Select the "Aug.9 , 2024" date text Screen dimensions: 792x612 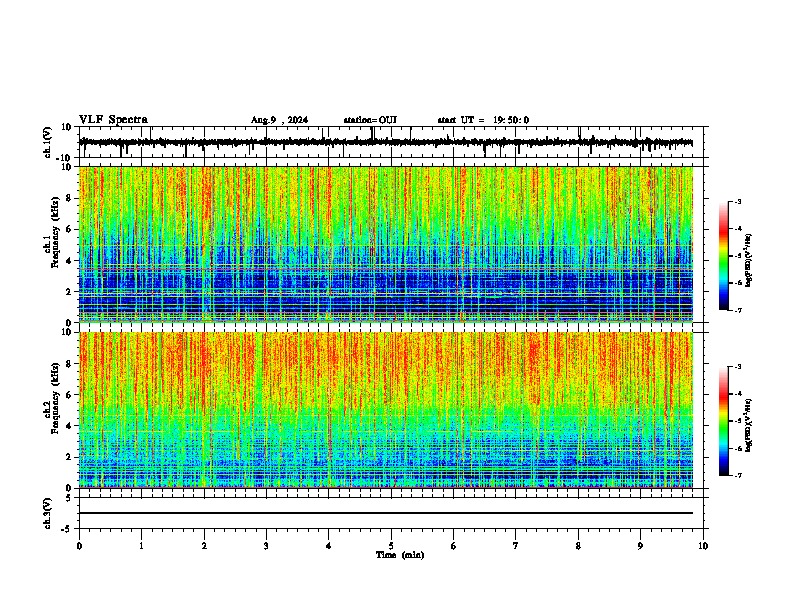(x=279, y=120)
